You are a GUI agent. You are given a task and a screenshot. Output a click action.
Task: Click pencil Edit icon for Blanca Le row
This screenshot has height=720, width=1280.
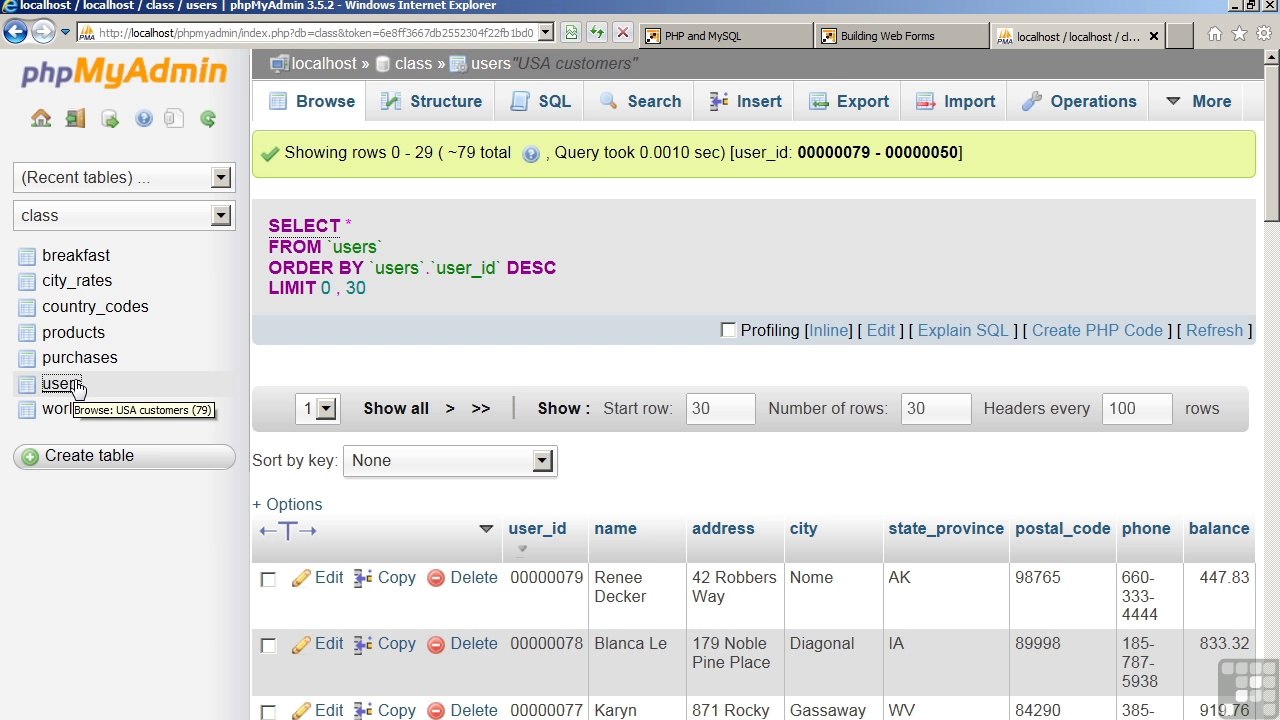coord(301,644)
